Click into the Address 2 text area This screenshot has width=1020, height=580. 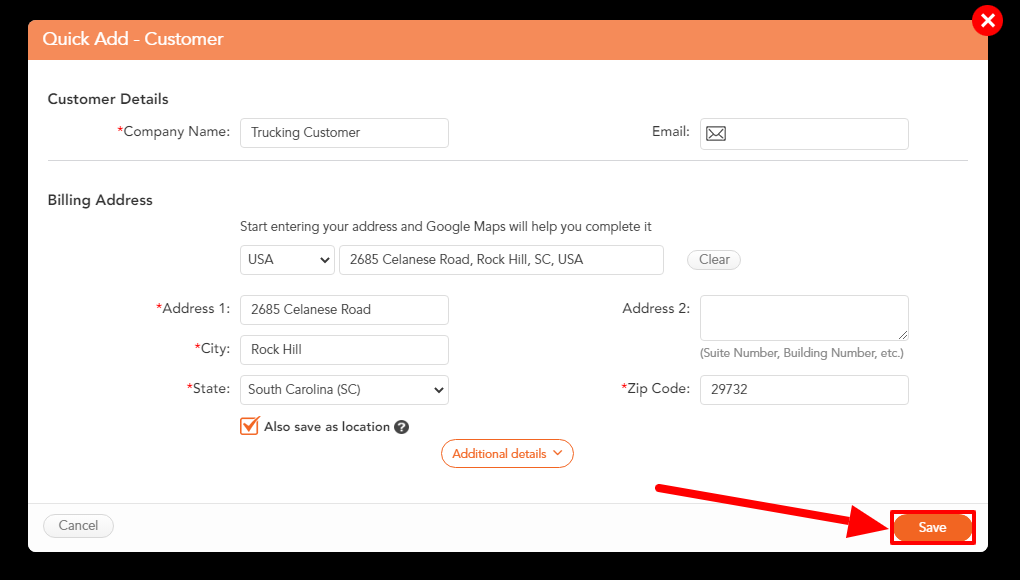click(804, 318)
